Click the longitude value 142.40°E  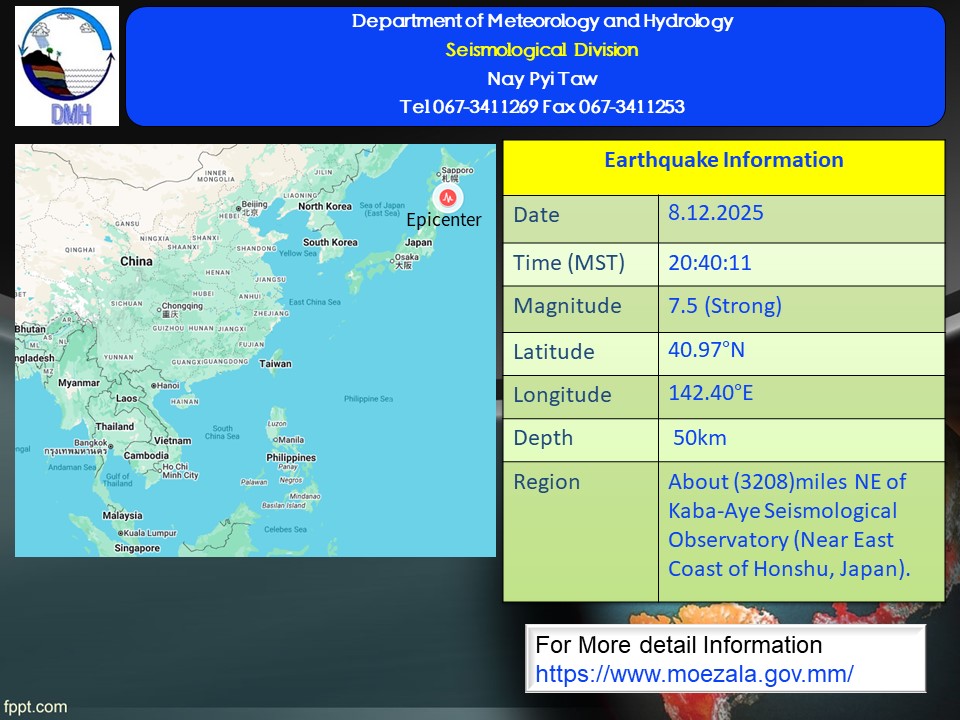[711, 393]
